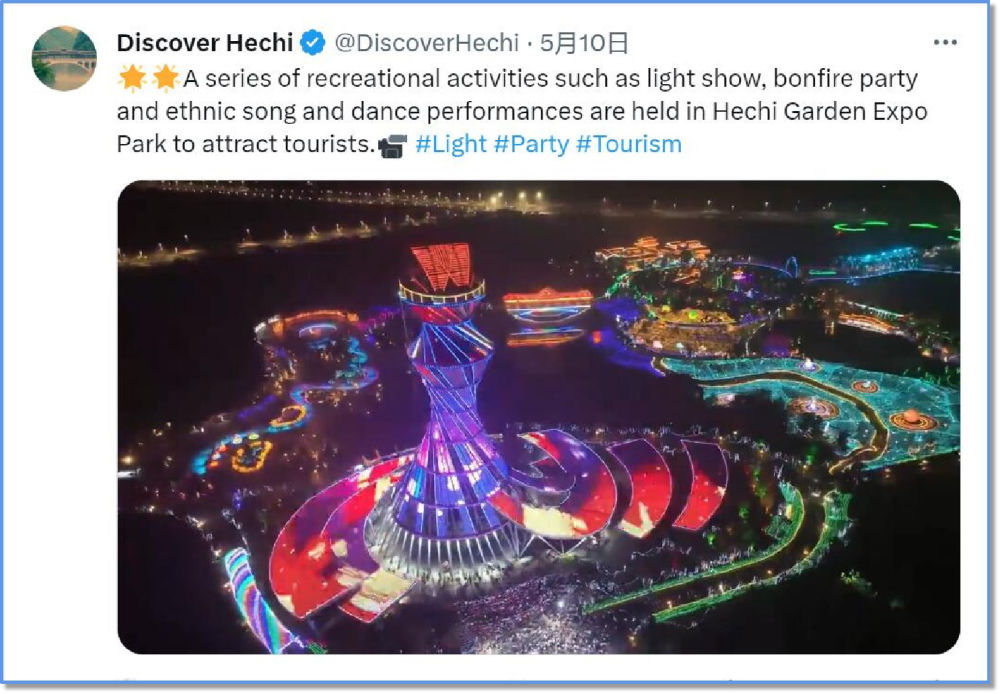
Task: Open the #Tourism hashtag
Action: pos(629,144)
